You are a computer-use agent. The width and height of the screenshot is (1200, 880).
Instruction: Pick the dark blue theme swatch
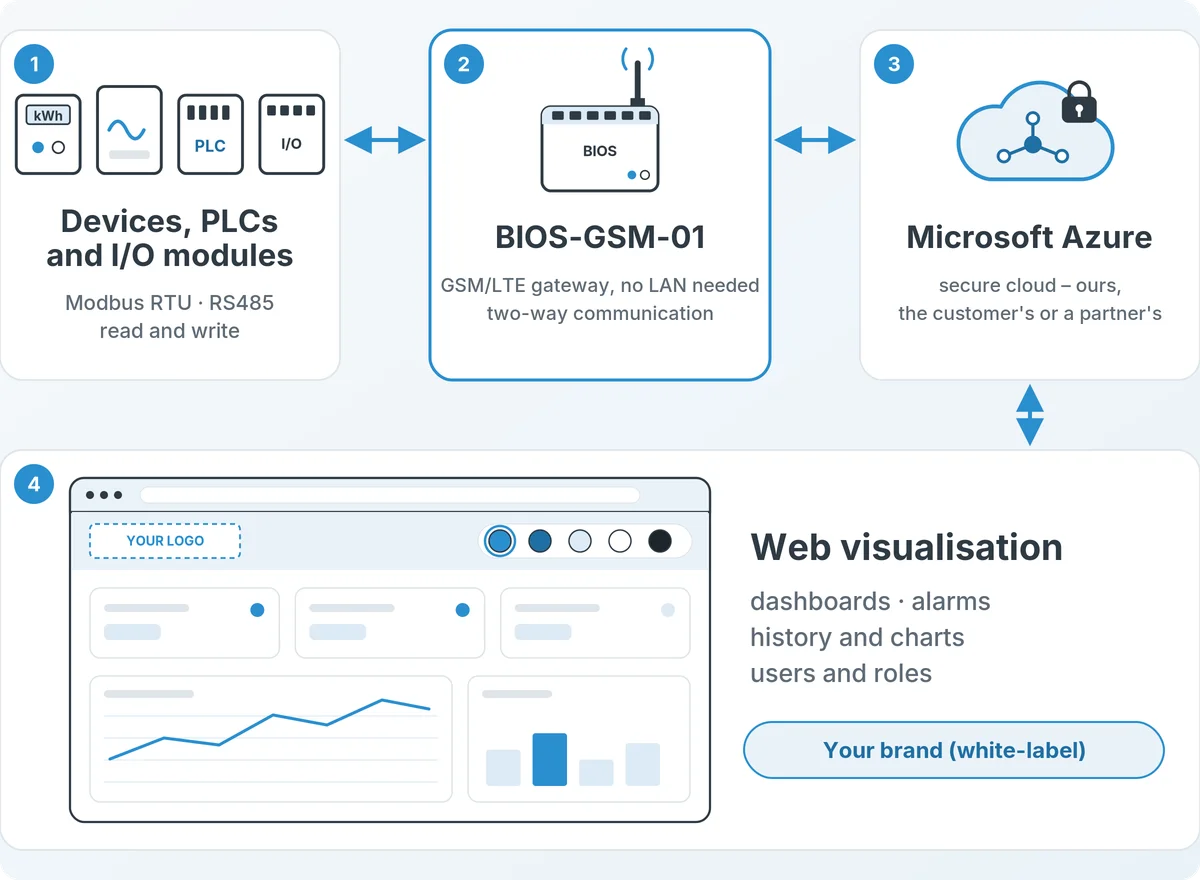pos(540,541)
